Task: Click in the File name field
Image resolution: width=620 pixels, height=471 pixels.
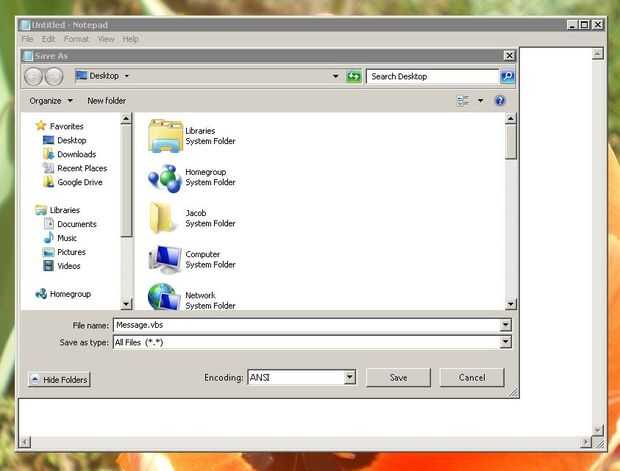Action: point(307,325)
